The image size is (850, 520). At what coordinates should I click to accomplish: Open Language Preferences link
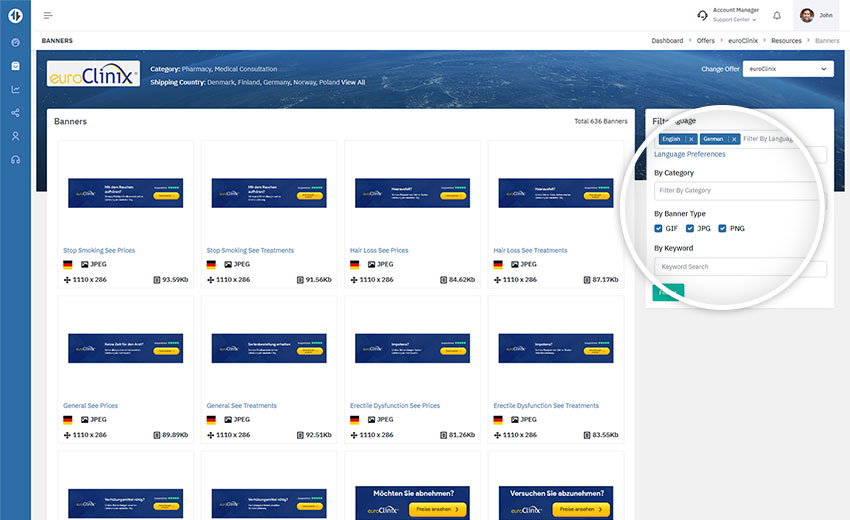pos(690,155)
